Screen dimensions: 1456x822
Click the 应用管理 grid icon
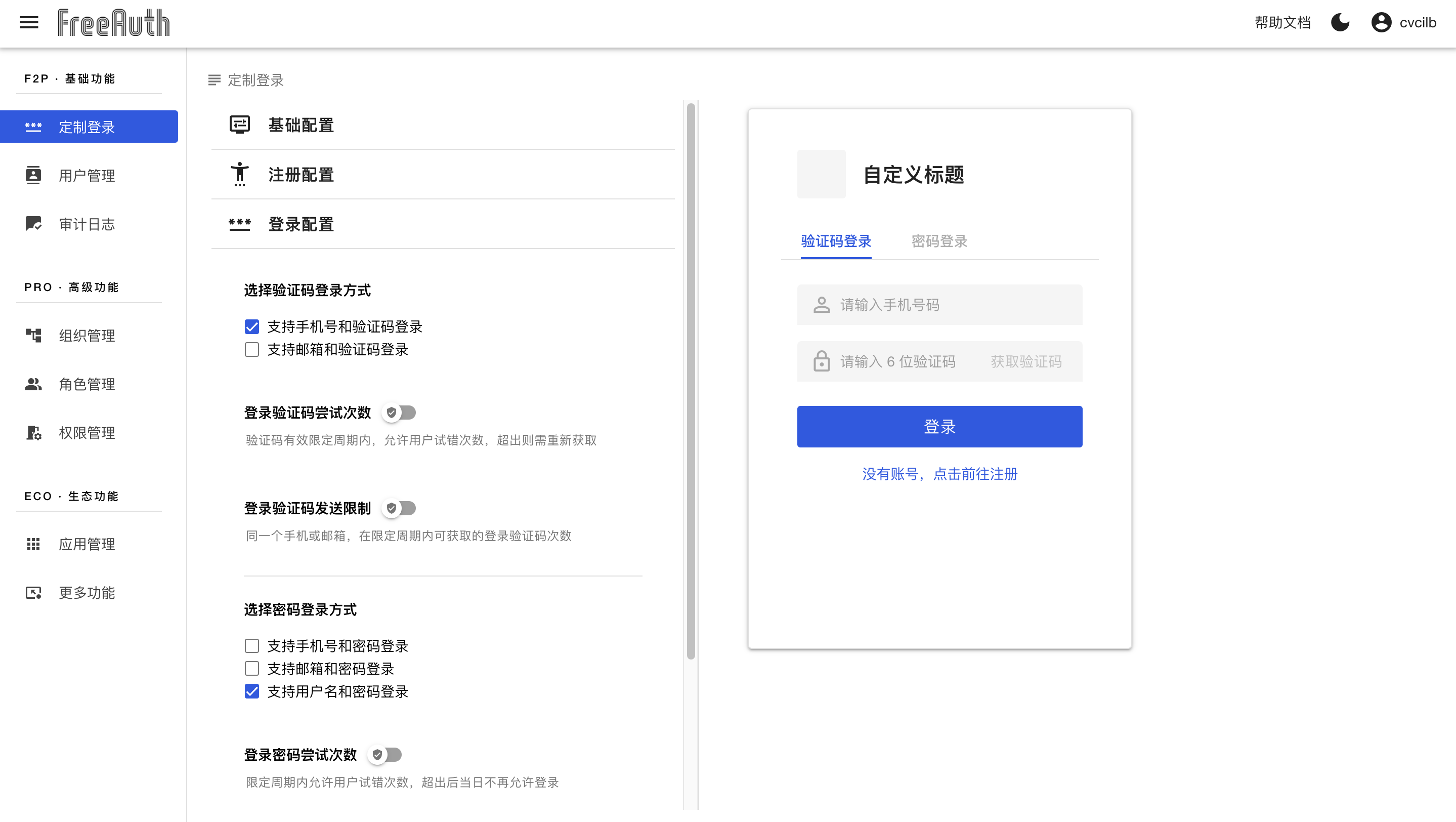(33, 544)
